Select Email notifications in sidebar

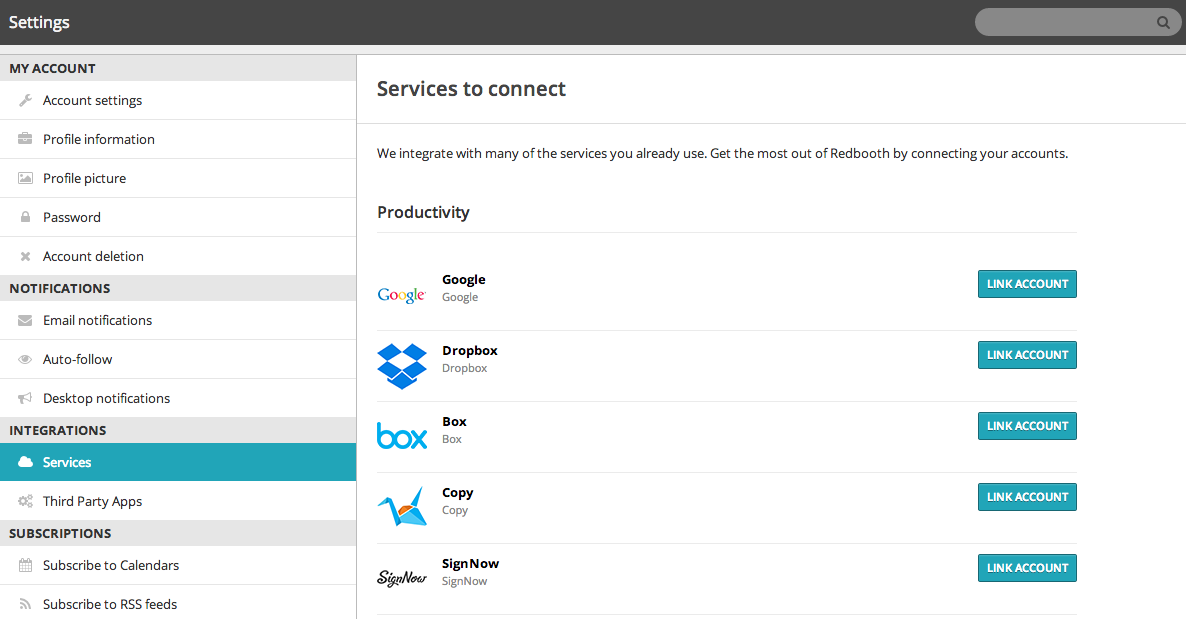click(x=98, y=320)
